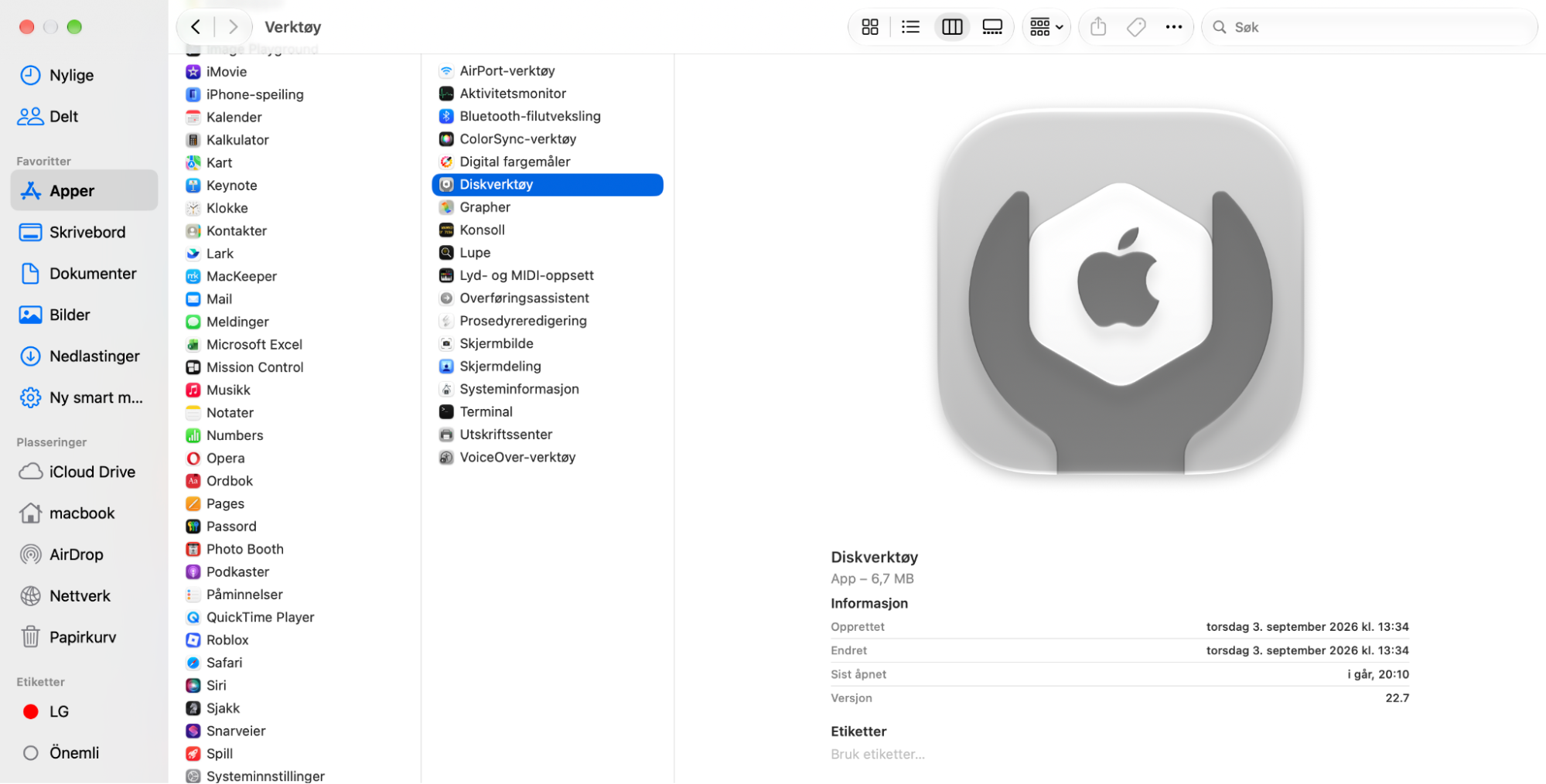This screenshot has width=1546, height=784.
Task: Select Apper in Favoritter
Action: (x=84, y=190)
